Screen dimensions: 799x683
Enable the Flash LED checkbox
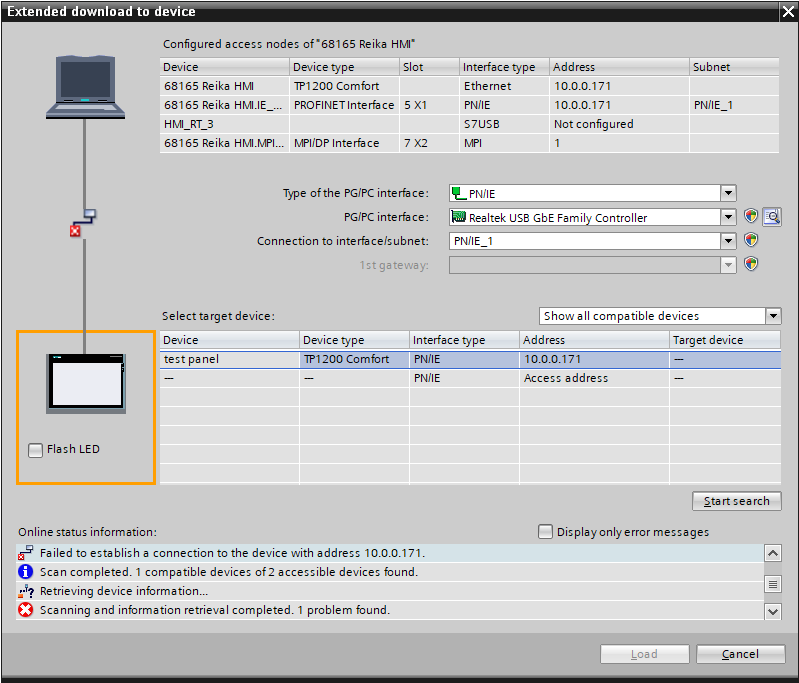pos(36,450)
